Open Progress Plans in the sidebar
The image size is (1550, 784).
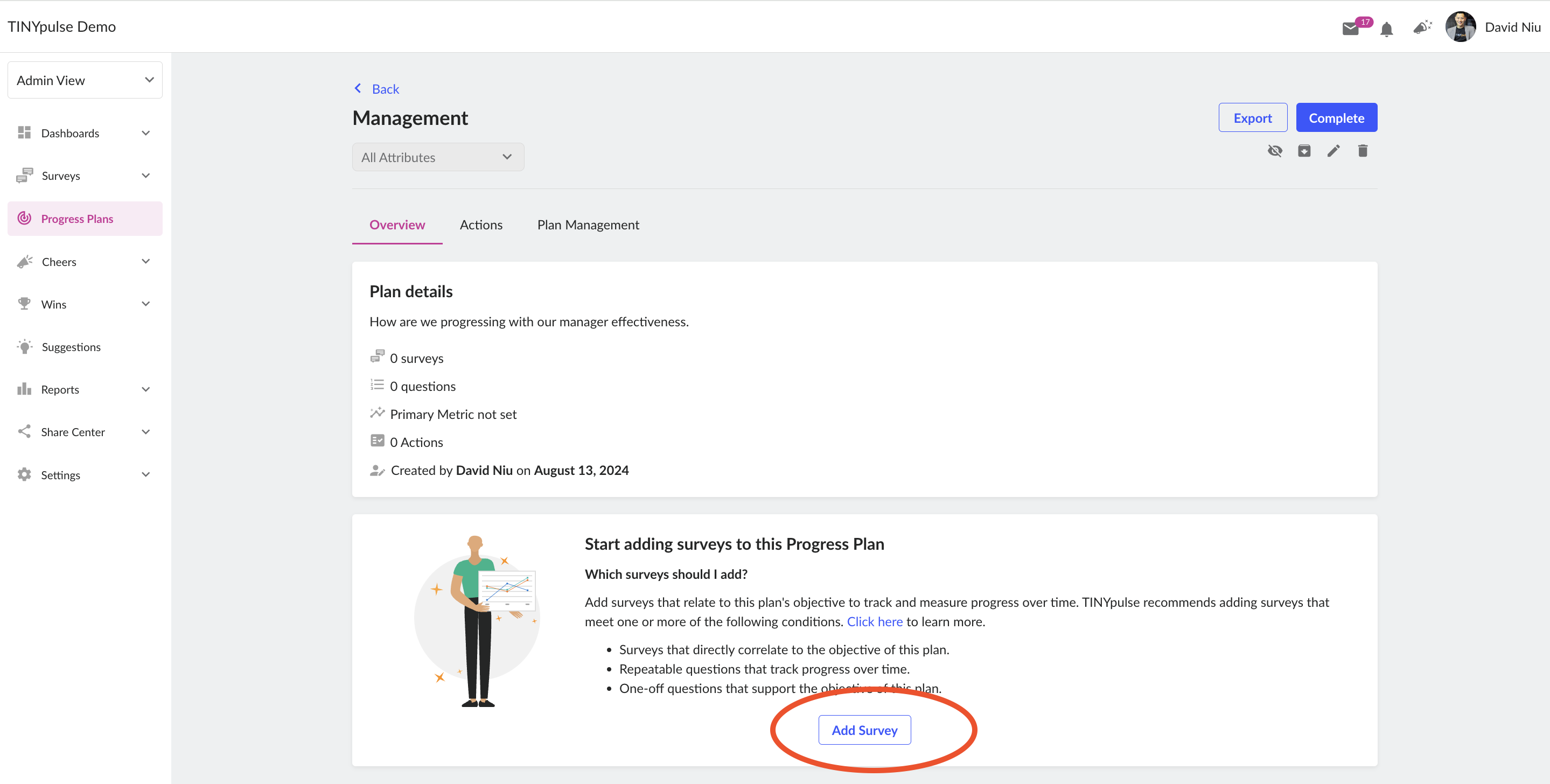tap(85, 219)
